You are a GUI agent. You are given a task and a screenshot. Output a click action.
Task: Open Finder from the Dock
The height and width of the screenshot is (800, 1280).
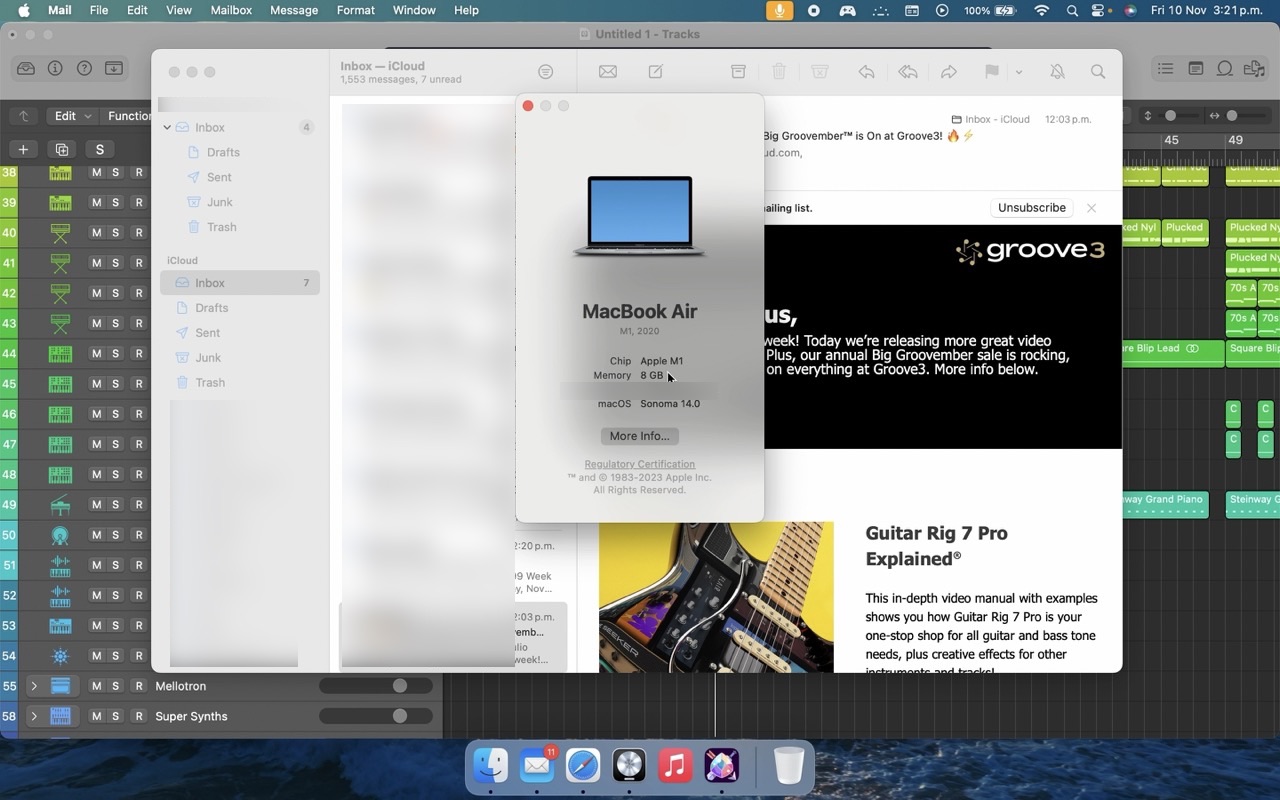(x=491, y=767)
